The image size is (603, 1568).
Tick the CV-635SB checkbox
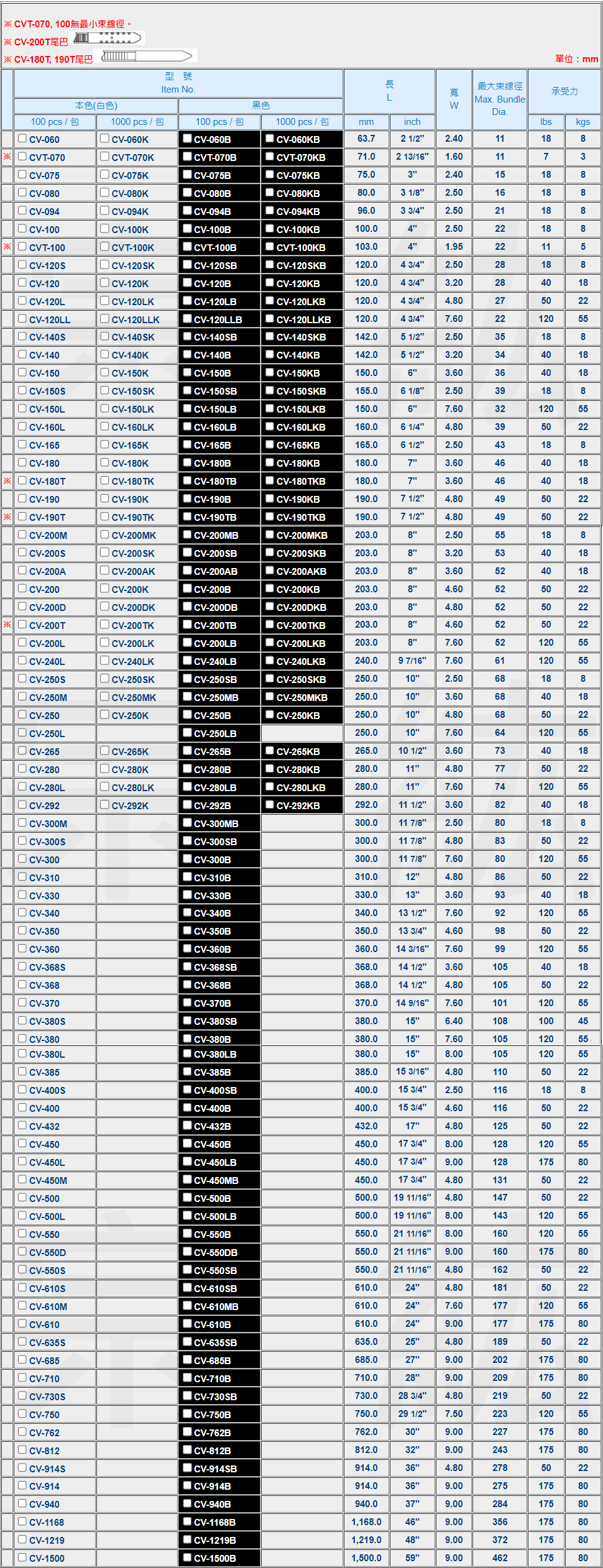click(187, 1342)
